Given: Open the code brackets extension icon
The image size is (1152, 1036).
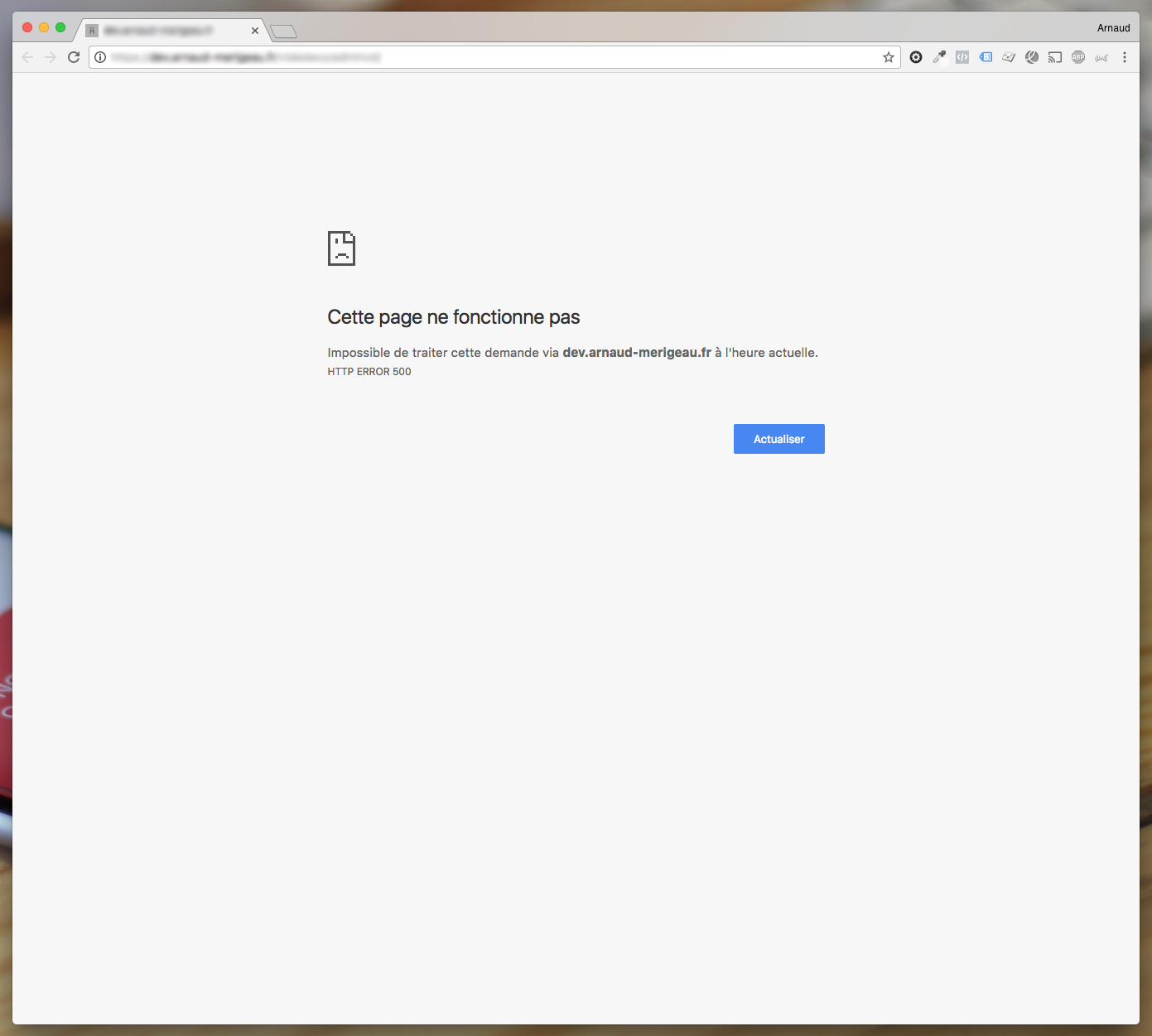Looking at the screenshot, I should point(962,57).
